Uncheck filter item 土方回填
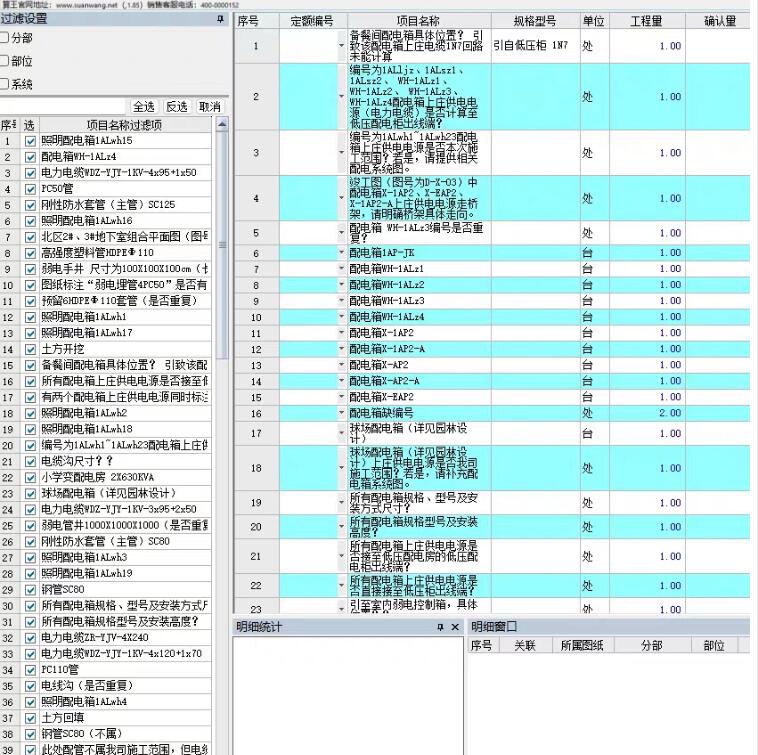This screenshot has height=755, width=758. pyautogui.click(x=30, y=718)
